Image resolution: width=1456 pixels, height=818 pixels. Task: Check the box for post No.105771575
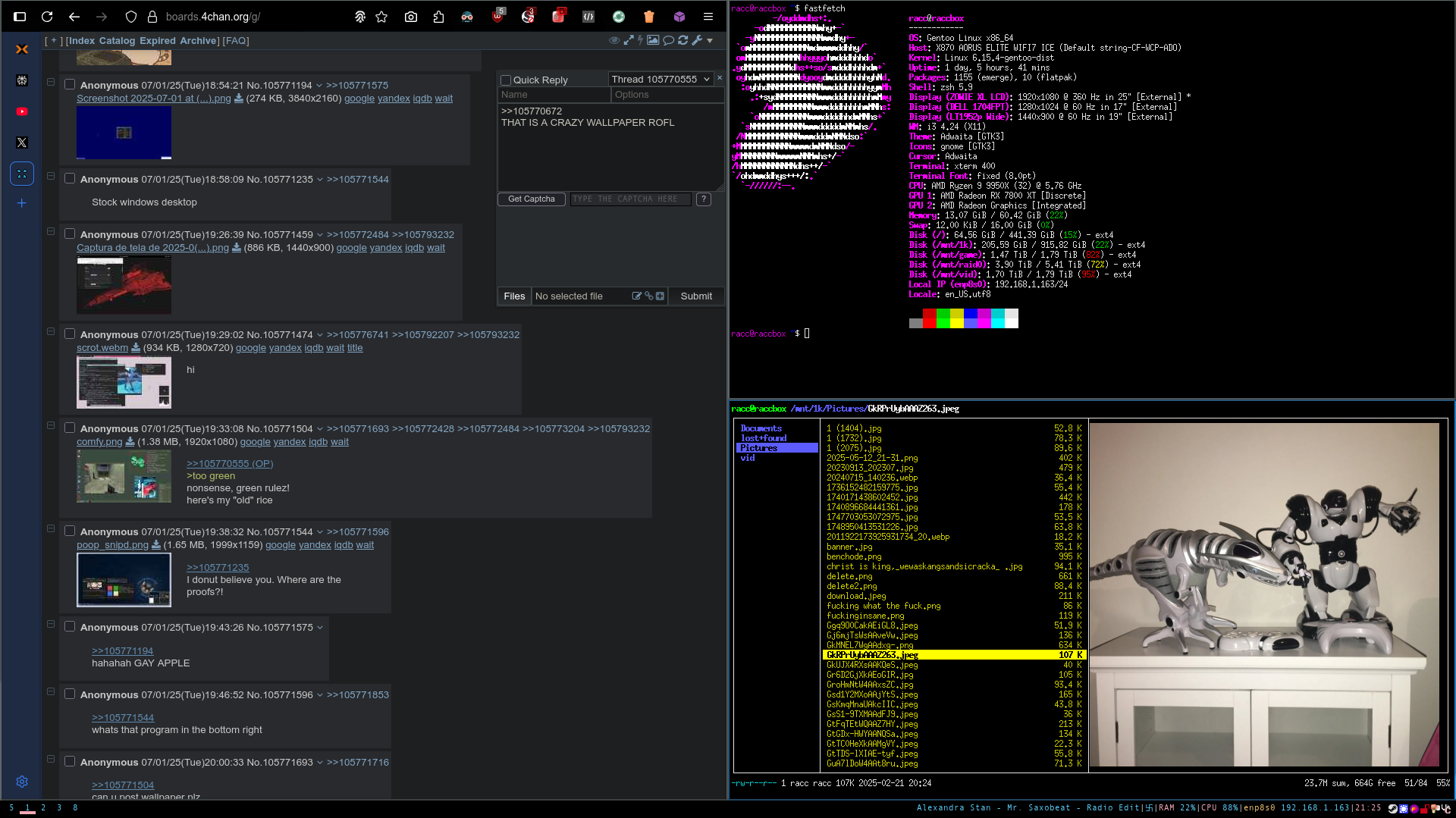70,627
